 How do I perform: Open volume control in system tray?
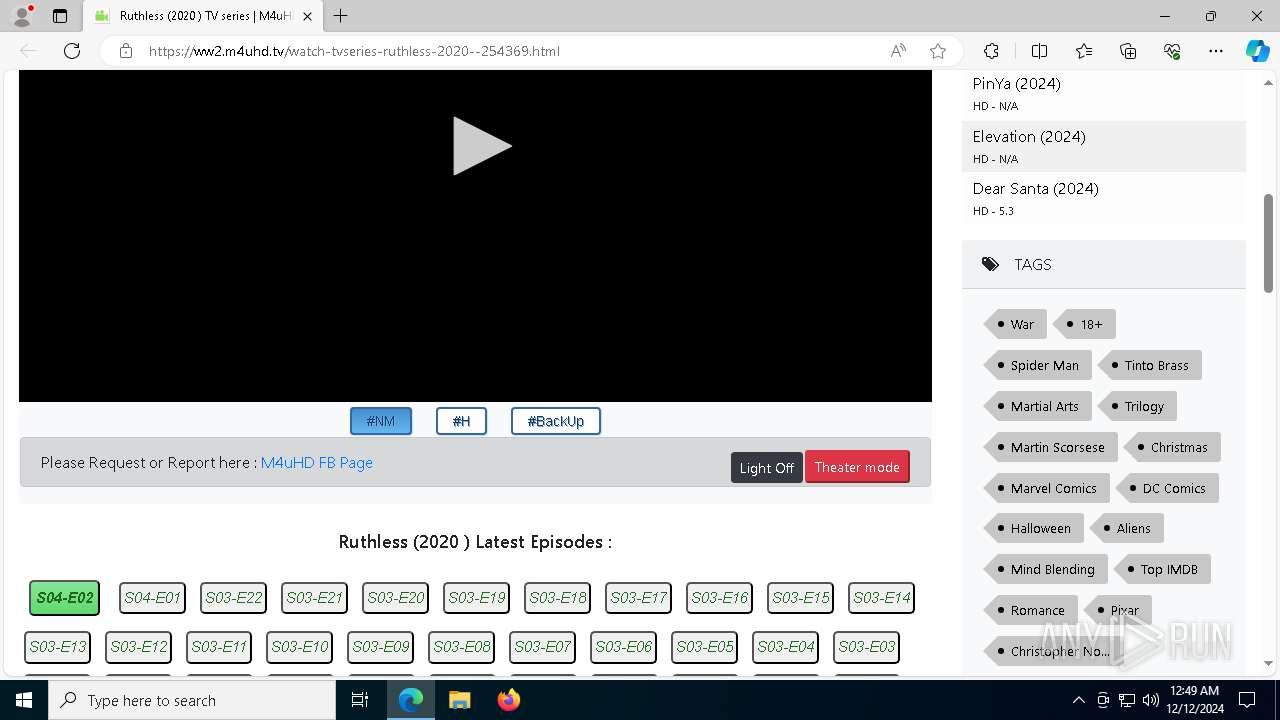click(1150, 700)
